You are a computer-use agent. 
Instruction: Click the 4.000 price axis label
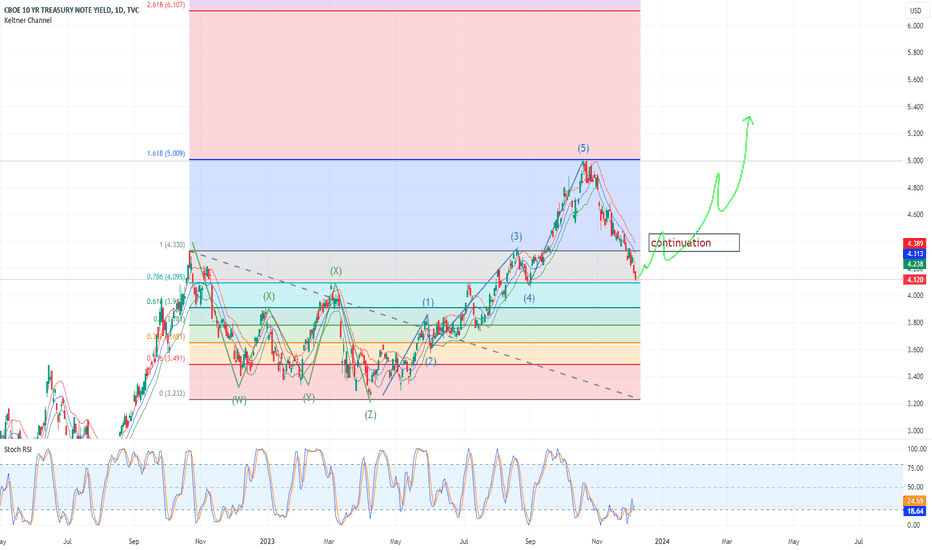915,296
